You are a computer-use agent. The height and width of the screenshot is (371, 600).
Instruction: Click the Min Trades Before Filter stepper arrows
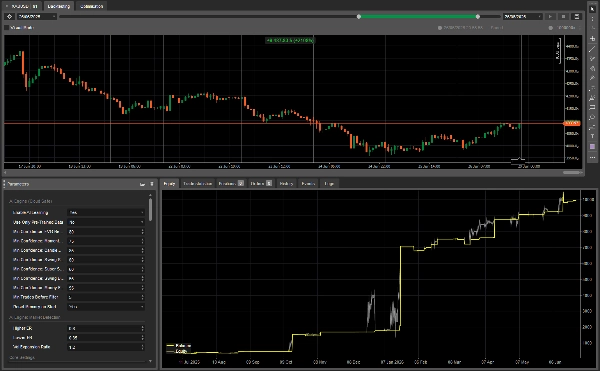[x=142, y=297]
